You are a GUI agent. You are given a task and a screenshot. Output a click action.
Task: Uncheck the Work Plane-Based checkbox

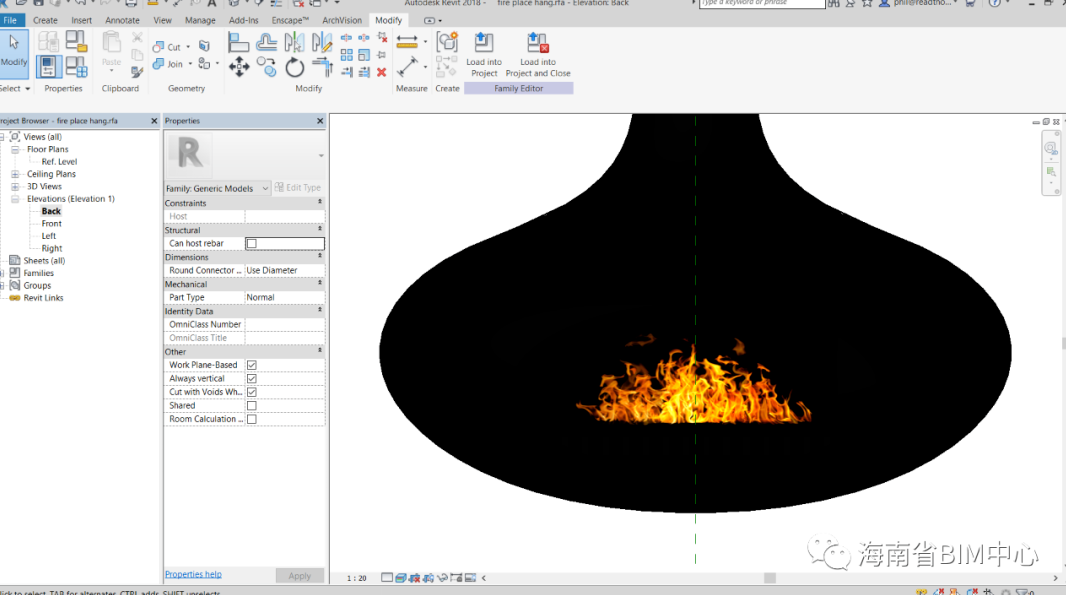(252, 365)
